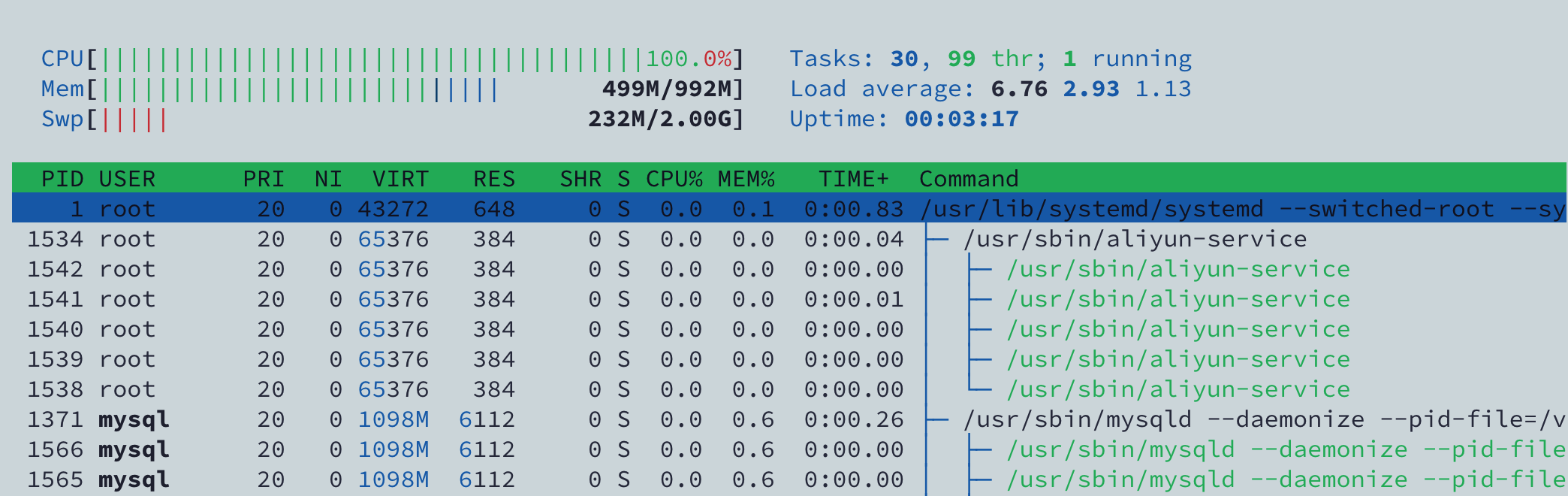Select process row with PID 1542

pyautogui.click(x=789, y=269)
